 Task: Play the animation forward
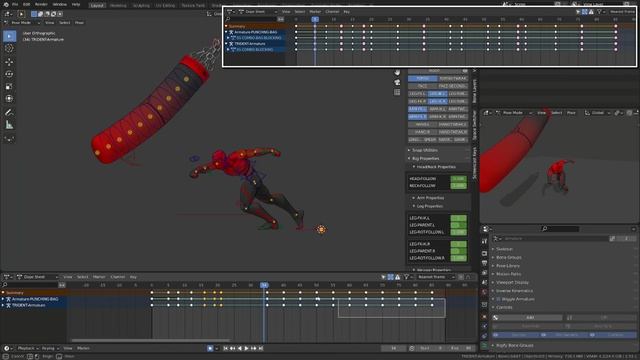click(246, 348)
